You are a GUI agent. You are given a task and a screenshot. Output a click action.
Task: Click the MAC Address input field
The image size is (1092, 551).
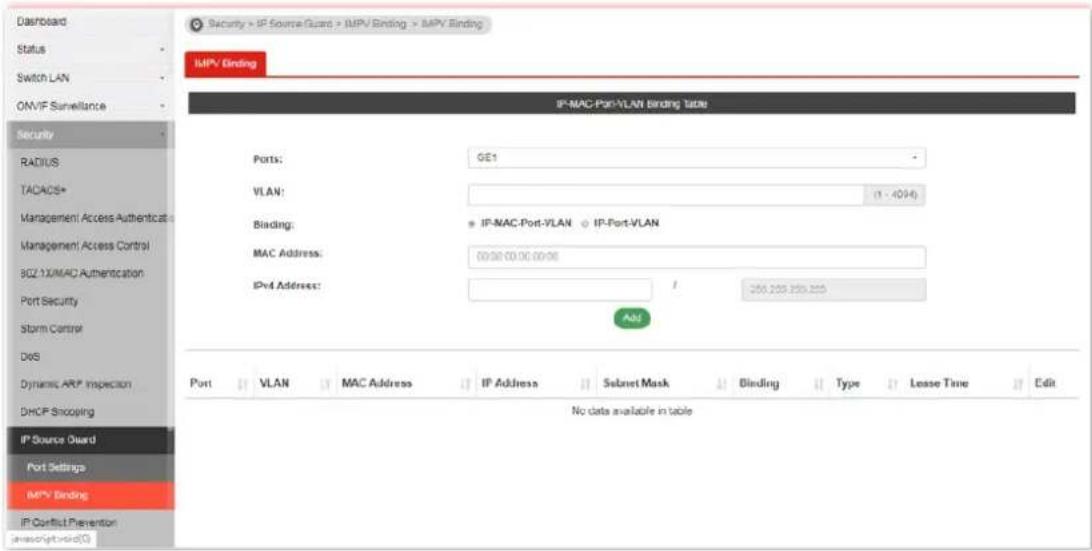(696, 257)
